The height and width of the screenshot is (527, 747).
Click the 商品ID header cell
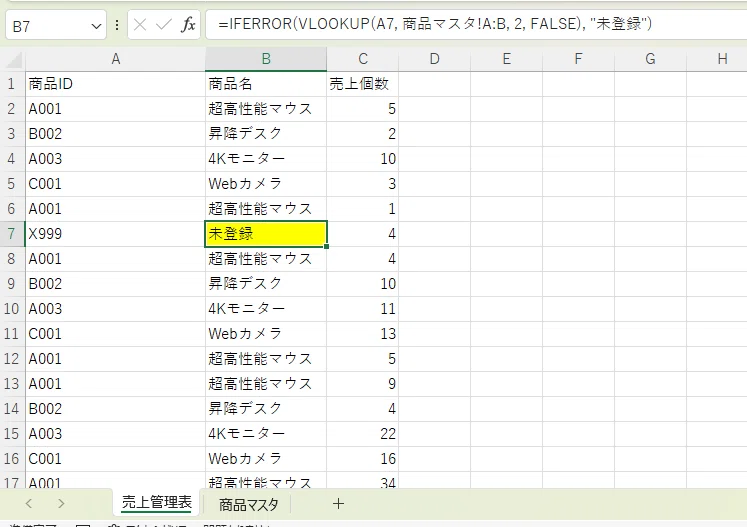[x=115, y=84]
